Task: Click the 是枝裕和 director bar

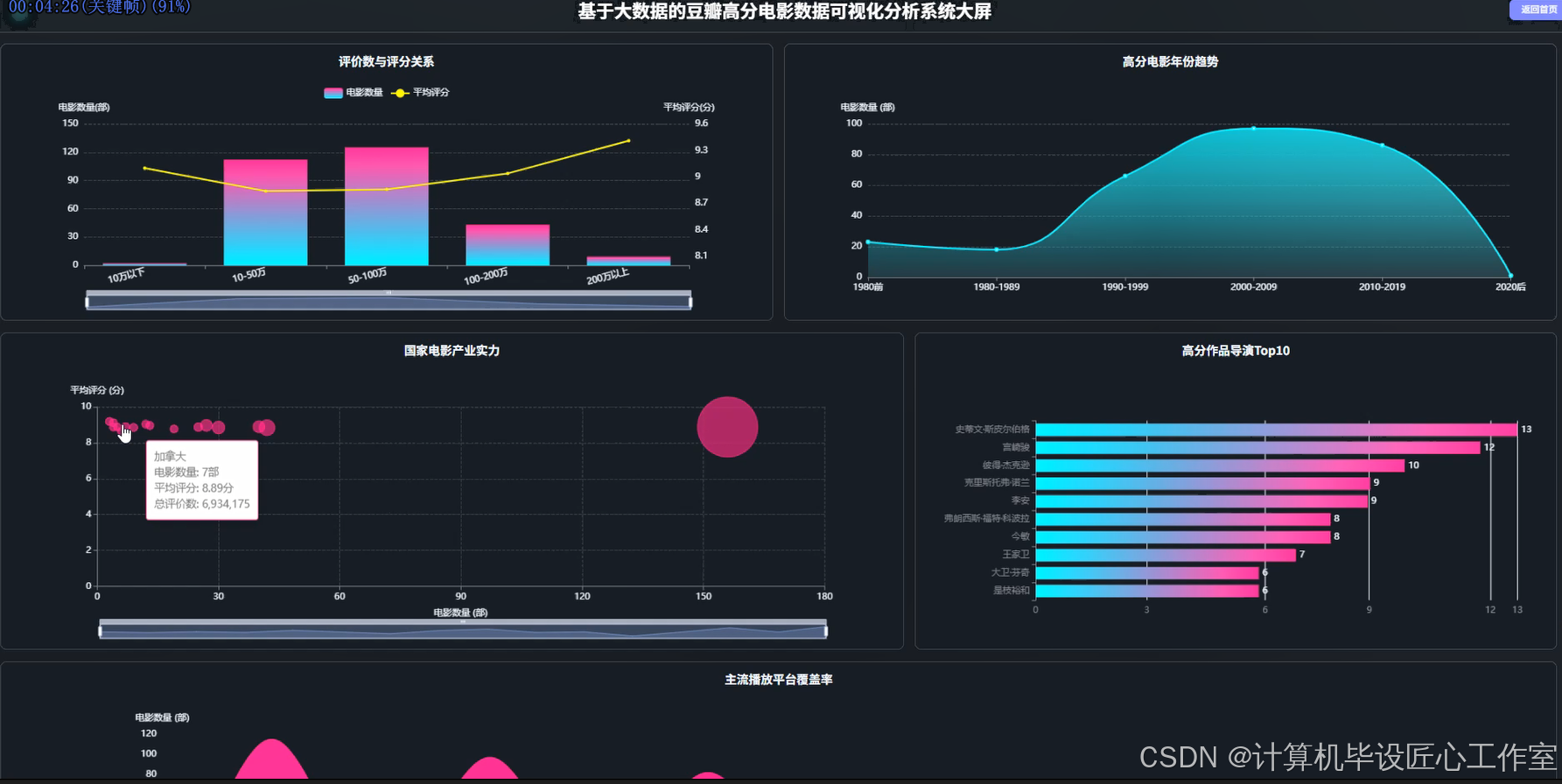Action: click(1147, 591)
